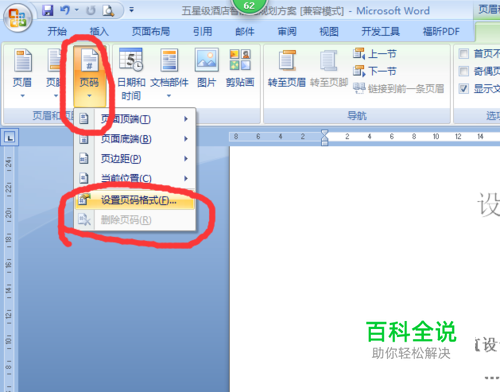Toggle the 首页不同 checkbox
The width and height of the screenshot is (500, 392).
click(x=464, y=53)
